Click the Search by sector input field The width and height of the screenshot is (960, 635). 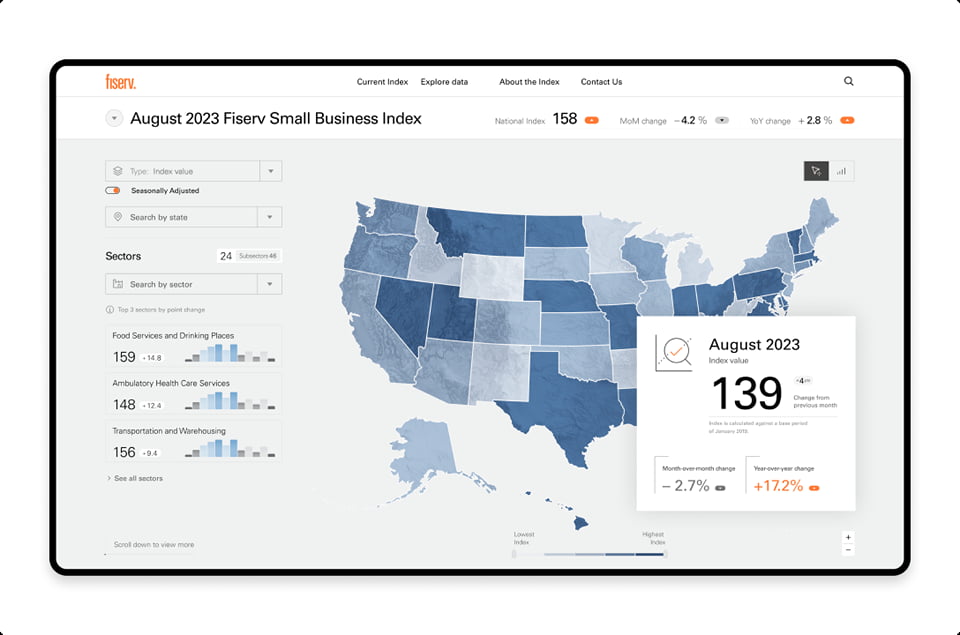pyautogui.click(x=182, y=284)
